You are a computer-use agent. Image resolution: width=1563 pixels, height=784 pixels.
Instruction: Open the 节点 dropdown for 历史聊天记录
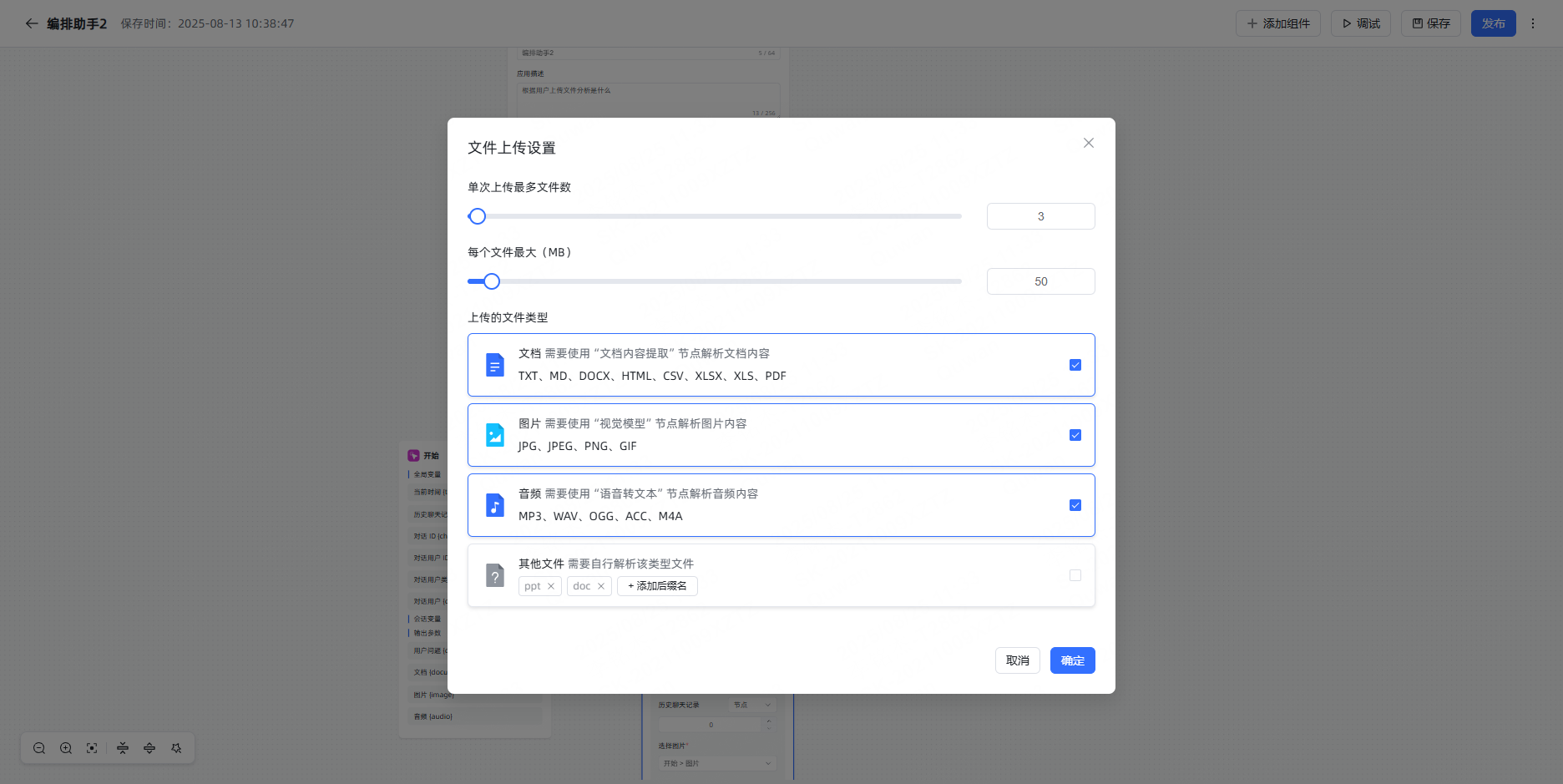752,705
